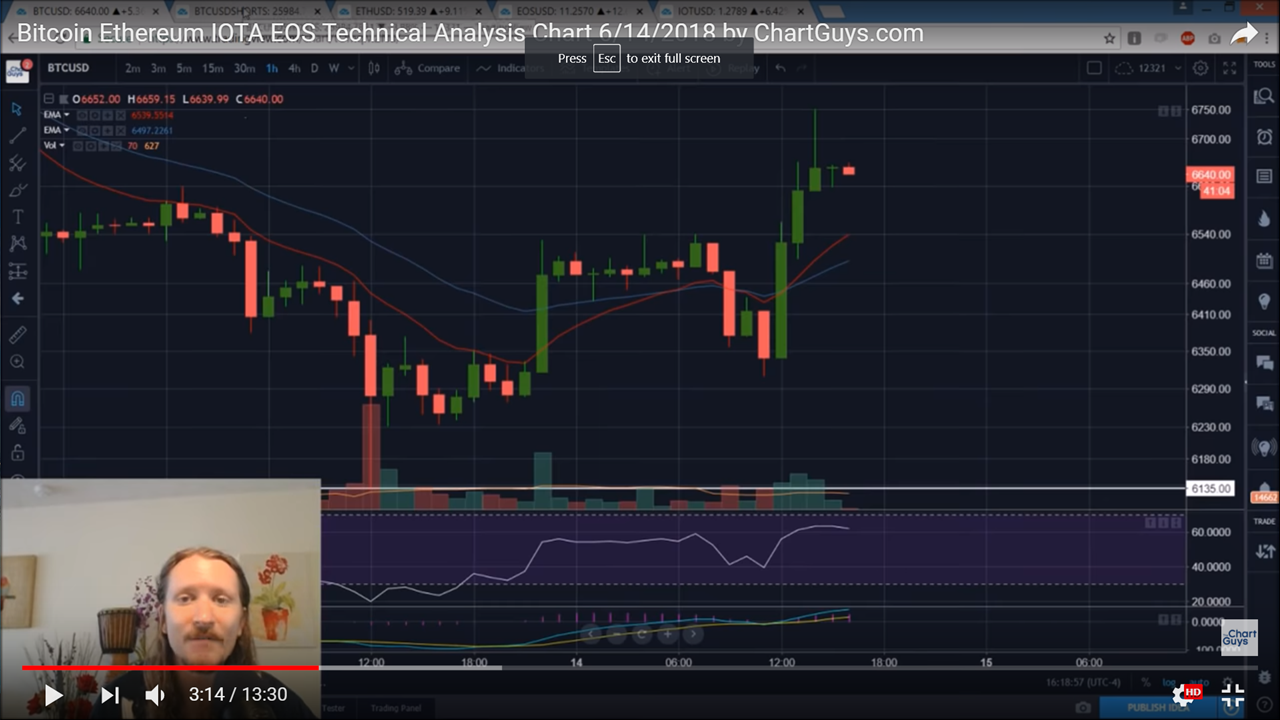The width and height of the screenshot is (1280, 720).
Task: Open the ideas lightbulb panel
Action: pyautogui.click(x=1264, y=301)
